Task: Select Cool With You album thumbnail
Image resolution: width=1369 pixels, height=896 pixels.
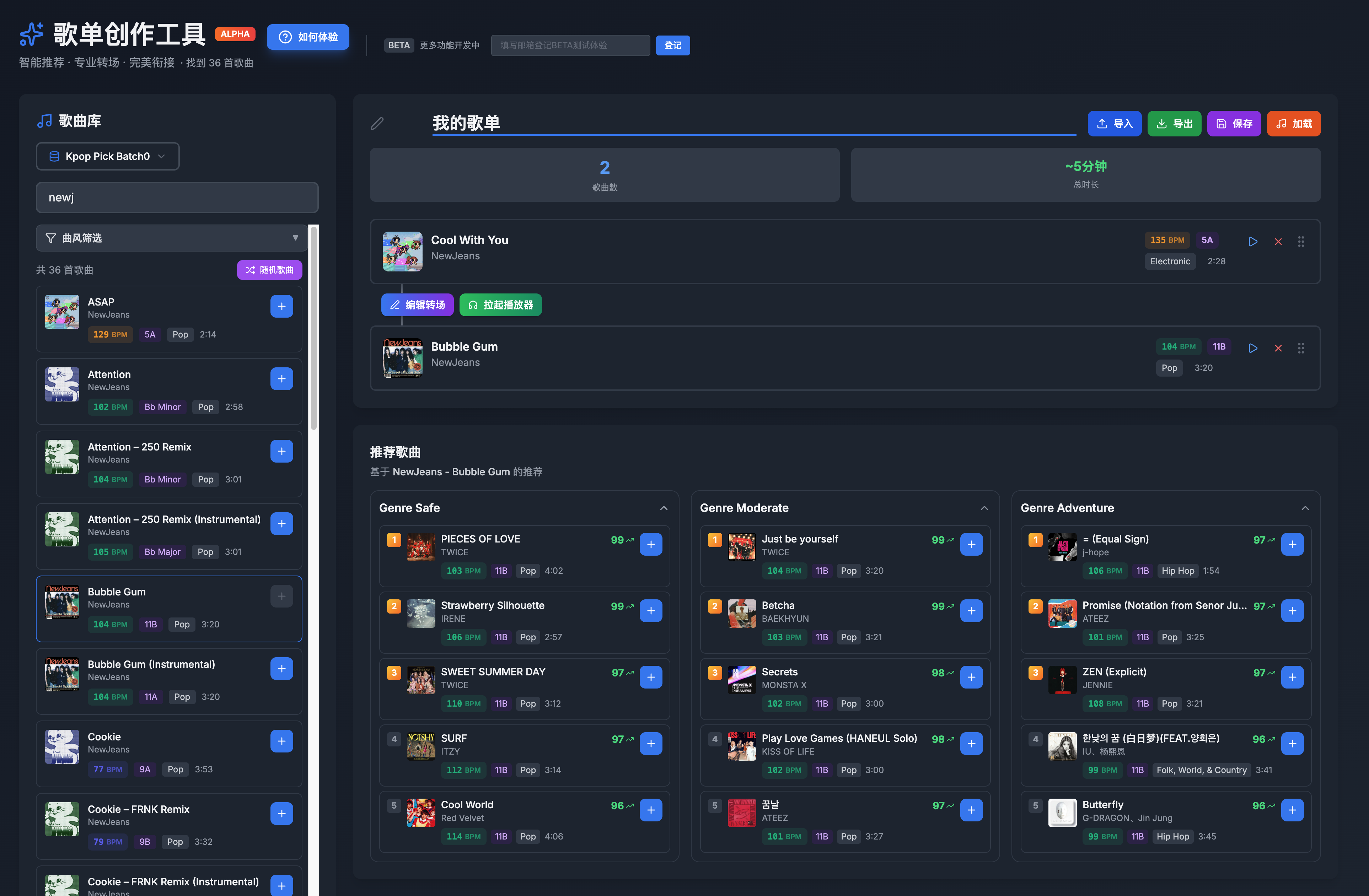Action: (x=403, y=251)
